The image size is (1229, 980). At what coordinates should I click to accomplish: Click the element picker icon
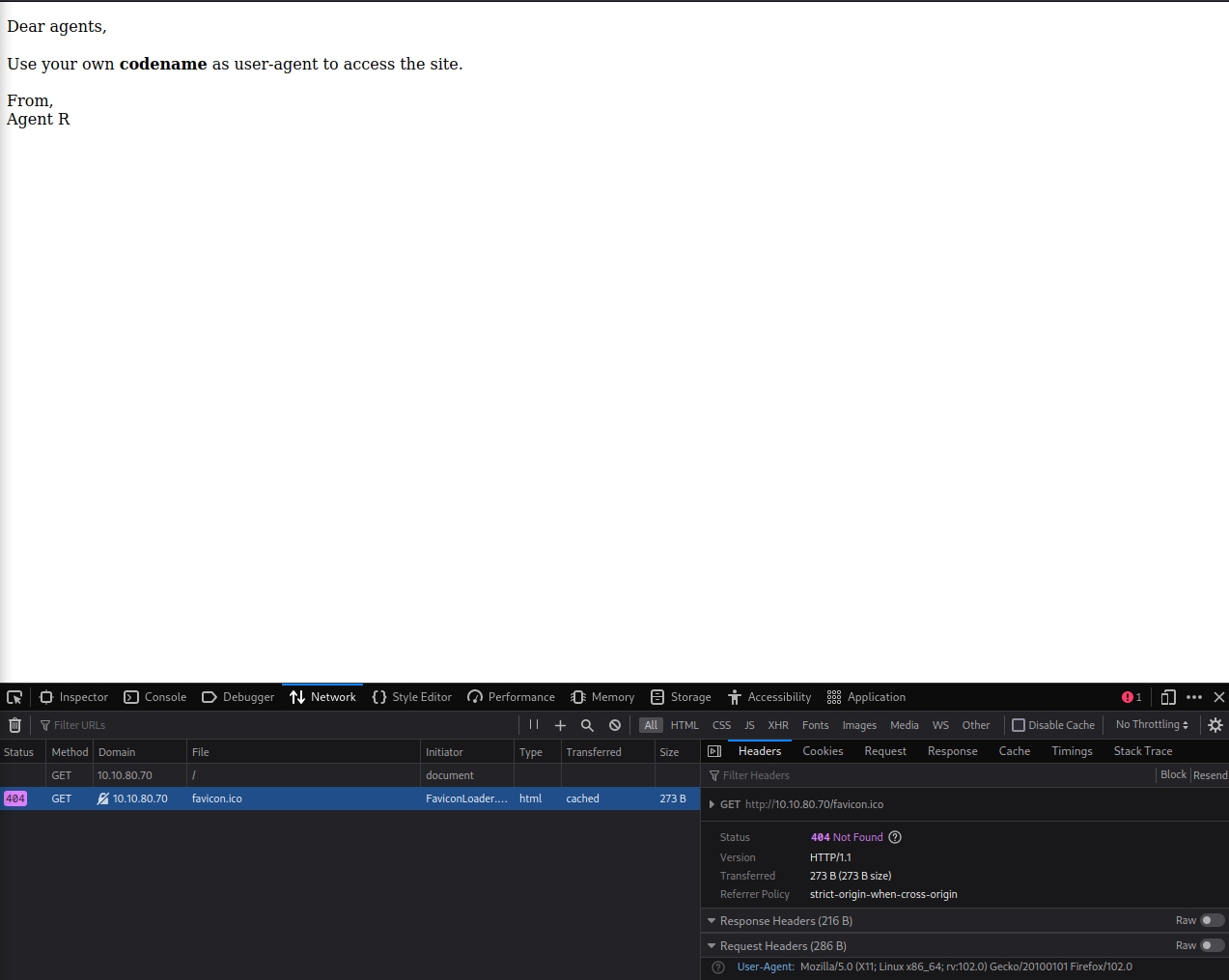(14, 697)
